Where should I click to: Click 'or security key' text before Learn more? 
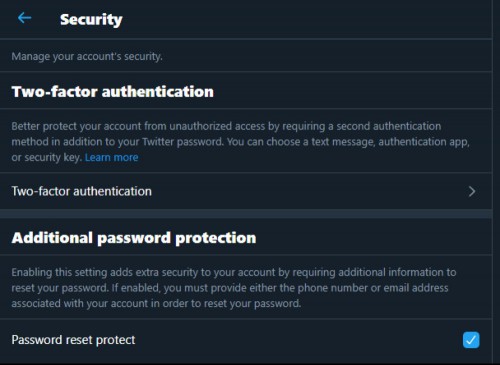(47, 157)
